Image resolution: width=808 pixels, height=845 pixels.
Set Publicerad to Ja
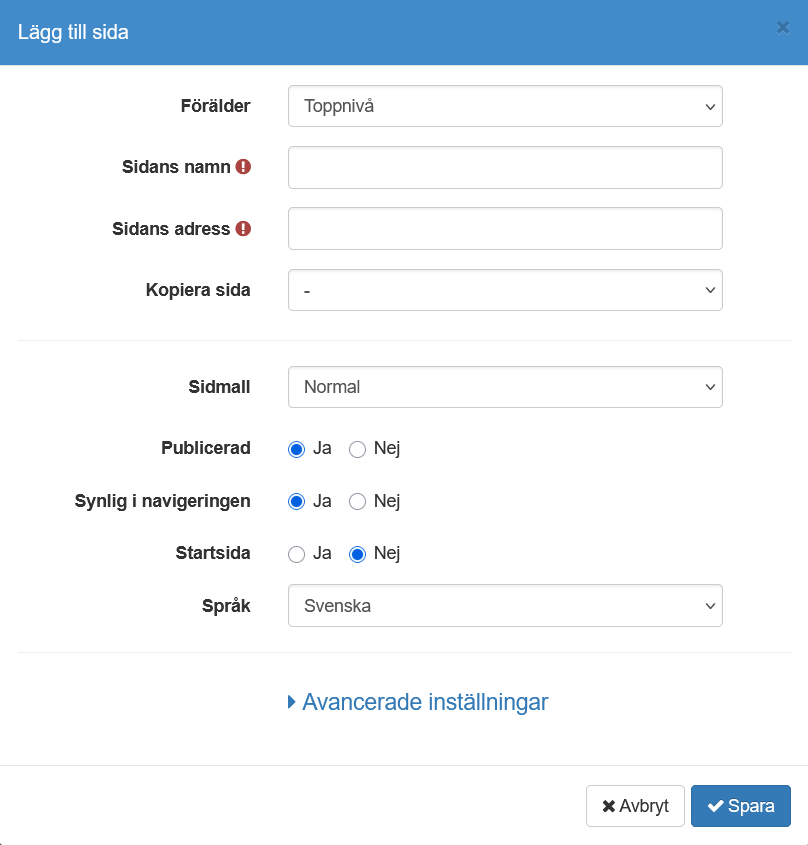[x=296, y=449]
